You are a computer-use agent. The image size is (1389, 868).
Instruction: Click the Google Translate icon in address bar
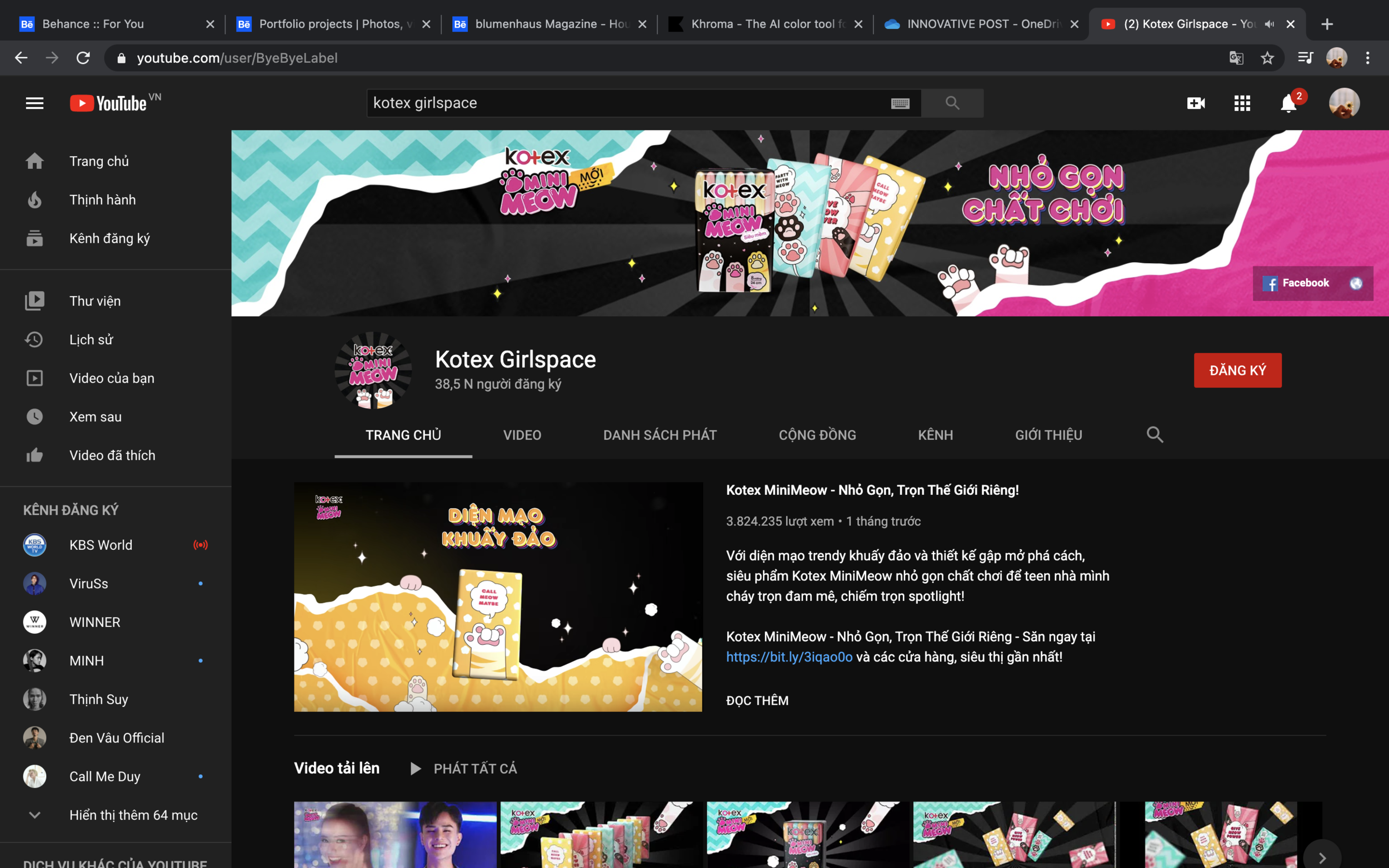[1236, 58]
